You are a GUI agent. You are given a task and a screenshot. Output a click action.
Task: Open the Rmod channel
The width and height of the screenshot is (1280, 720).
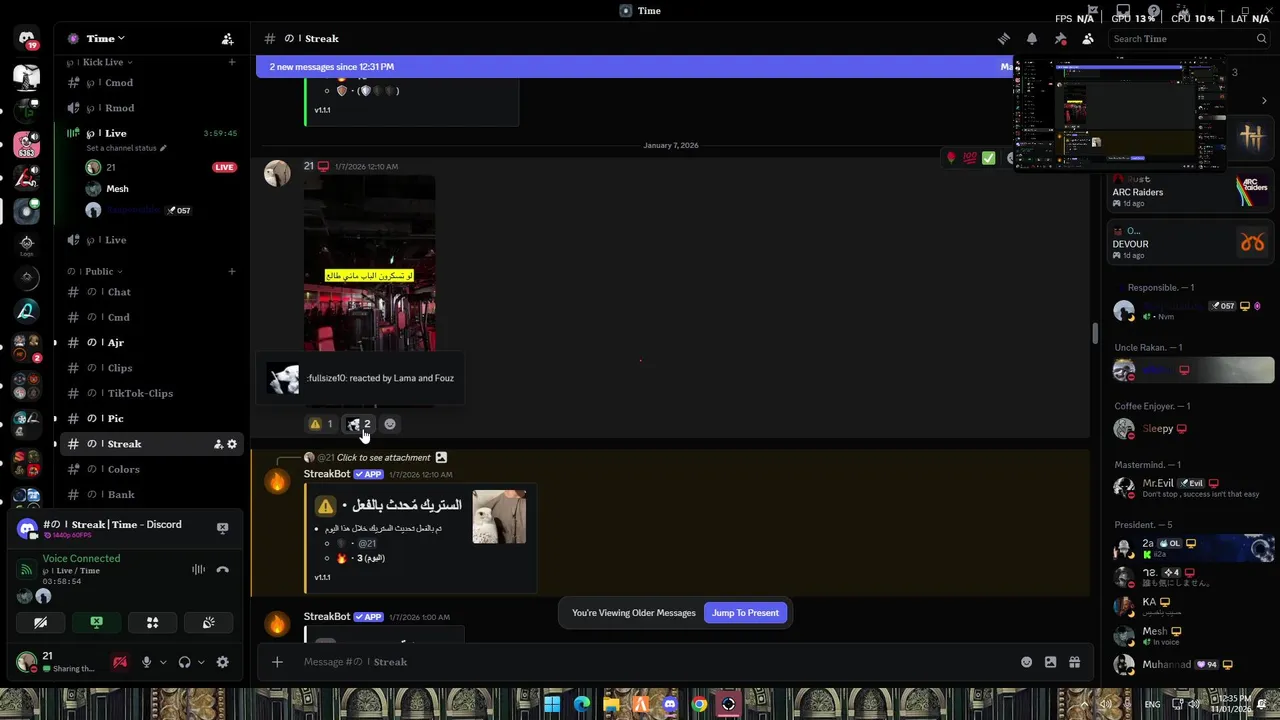click(150, 108)
